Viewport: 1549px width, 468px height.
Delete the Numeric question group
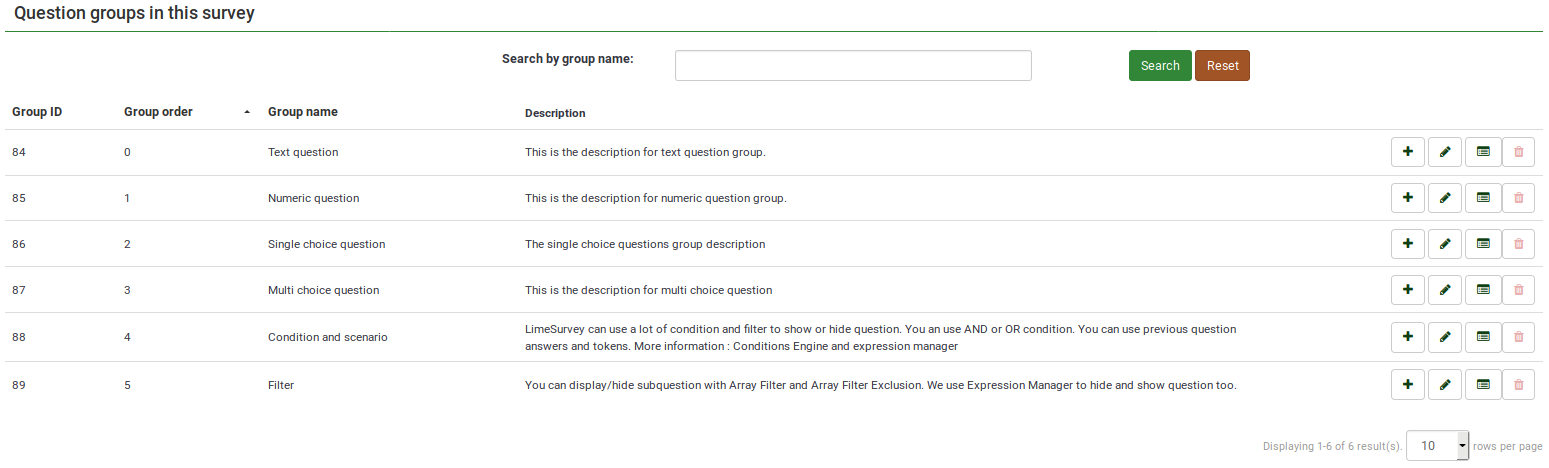pyautogui.click(x=1518, y=198)
